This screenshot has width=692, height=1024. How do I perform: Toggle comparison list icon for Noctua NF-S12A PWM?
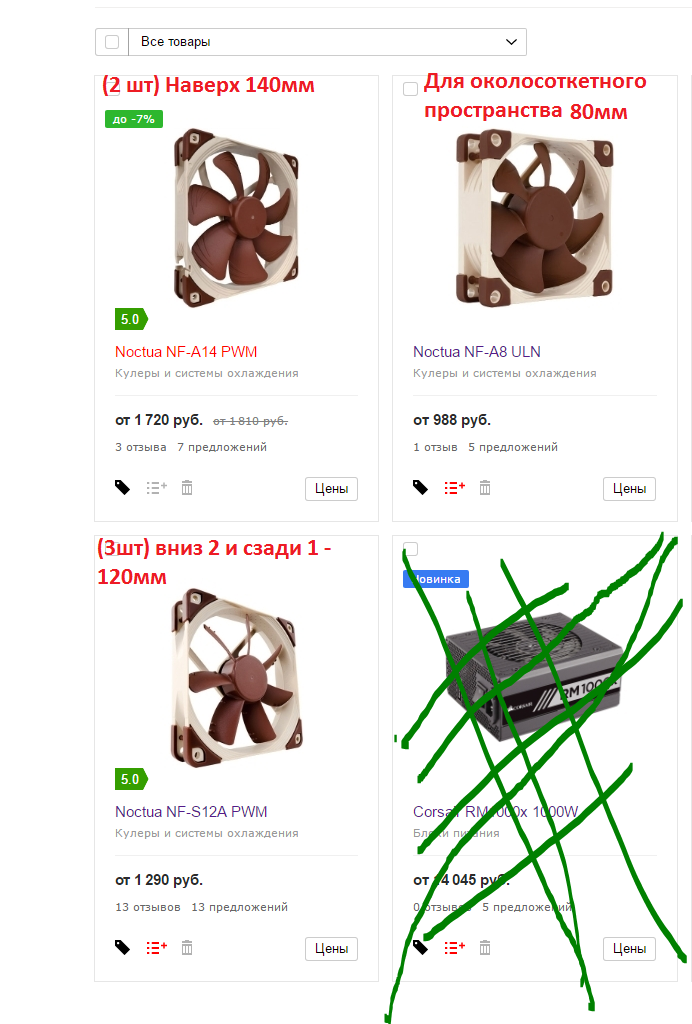(x=157, y=947)
